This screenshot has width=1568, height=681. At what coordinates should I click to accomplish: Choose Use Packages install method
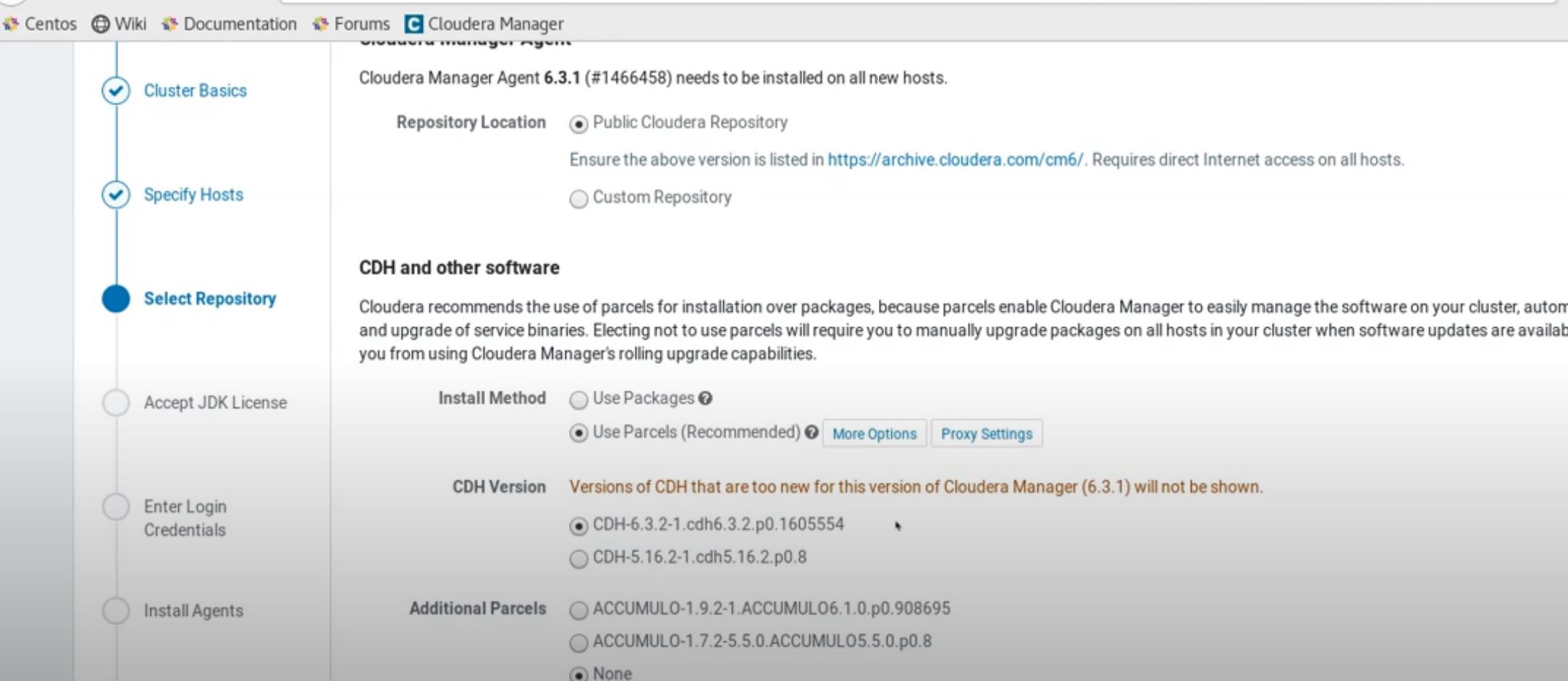point(578,399)
